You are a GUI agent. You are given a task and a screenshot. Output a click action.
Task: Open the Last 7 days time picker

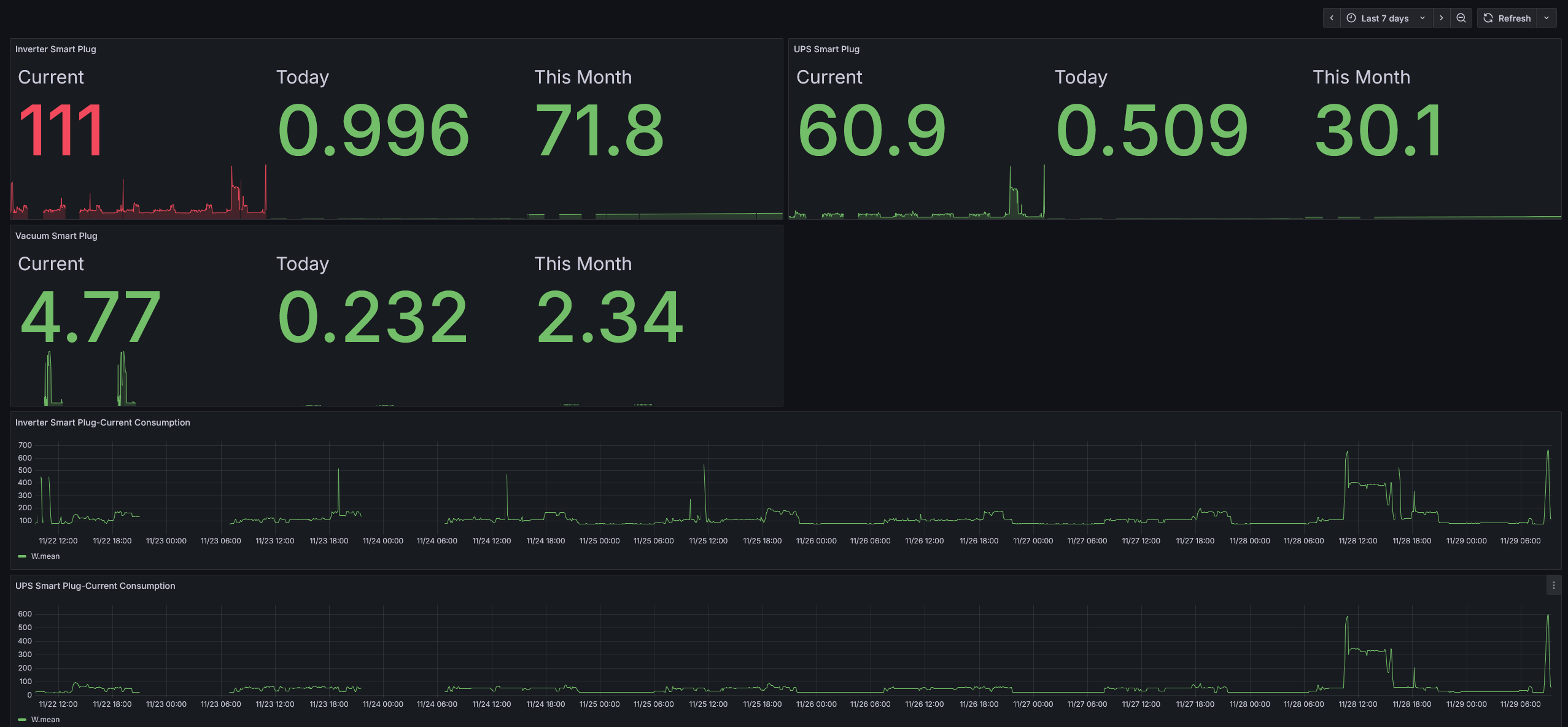point(1385,18)
